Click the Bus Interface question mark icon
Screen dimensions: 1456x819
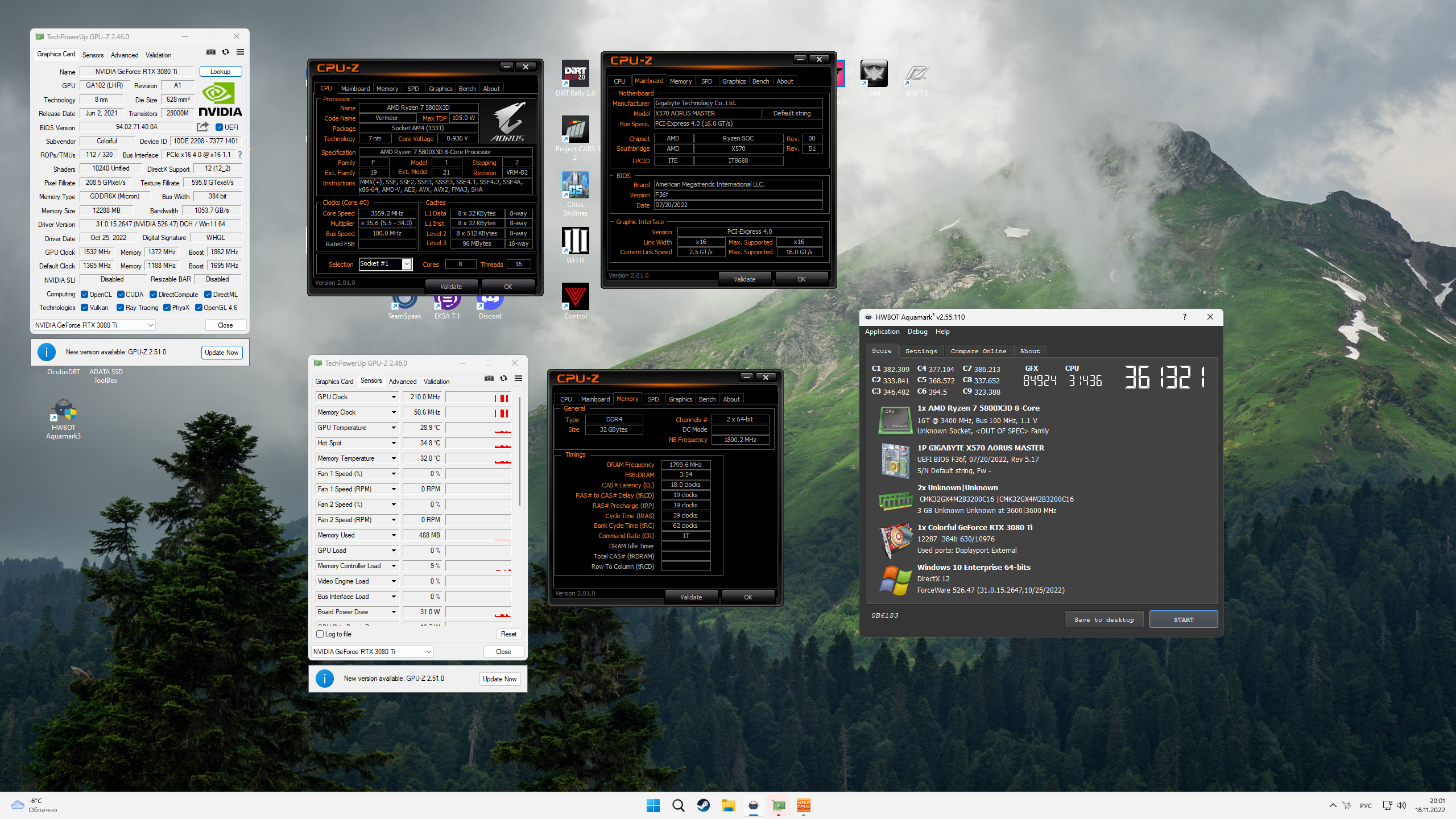240,155
